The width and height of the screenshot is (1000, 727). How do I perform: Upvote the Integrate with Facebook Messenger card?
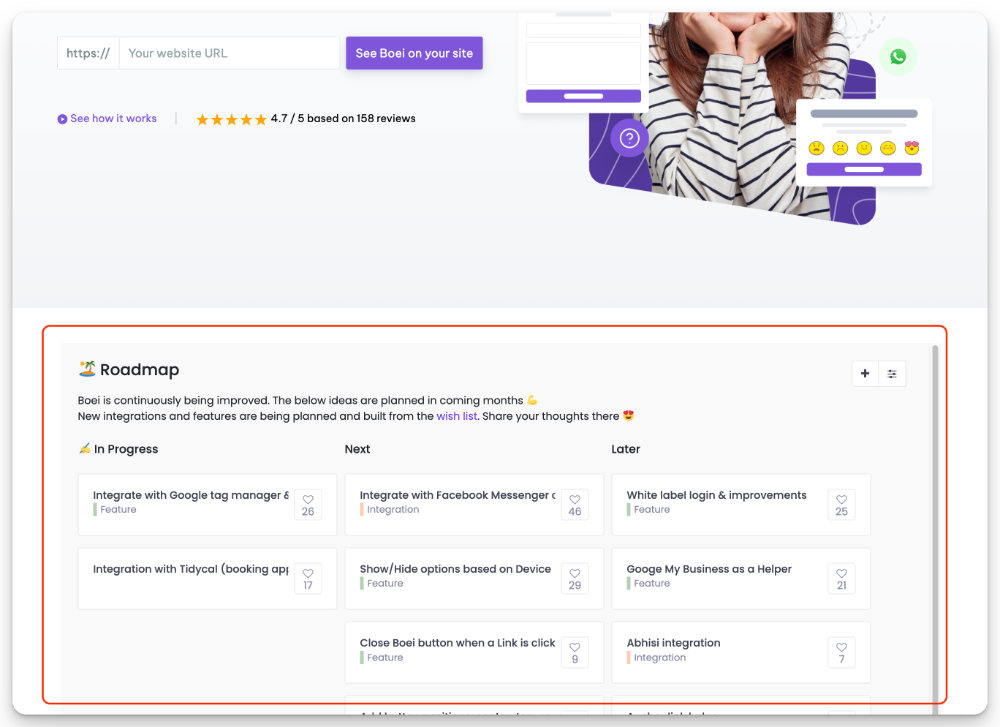[x=575, y=504]
